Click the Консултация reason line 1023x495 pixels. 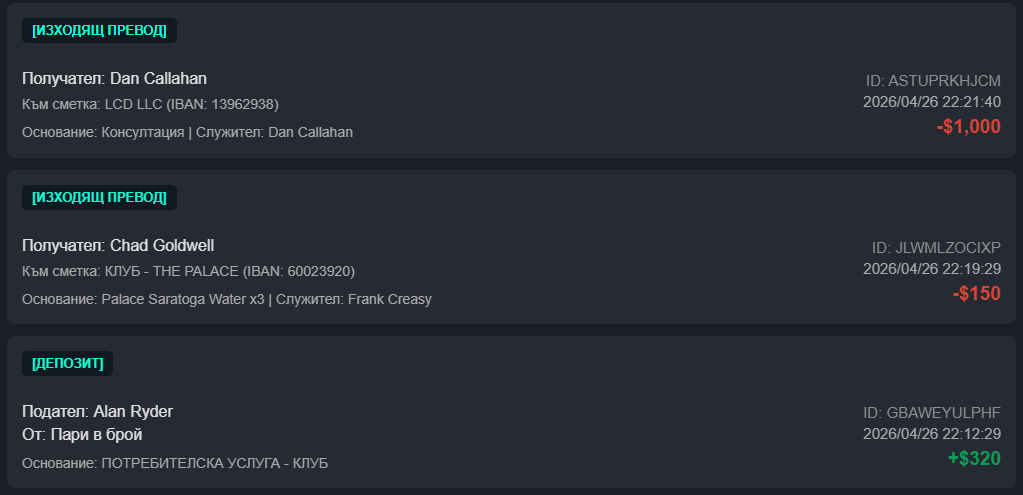click(x=187, y=132)
